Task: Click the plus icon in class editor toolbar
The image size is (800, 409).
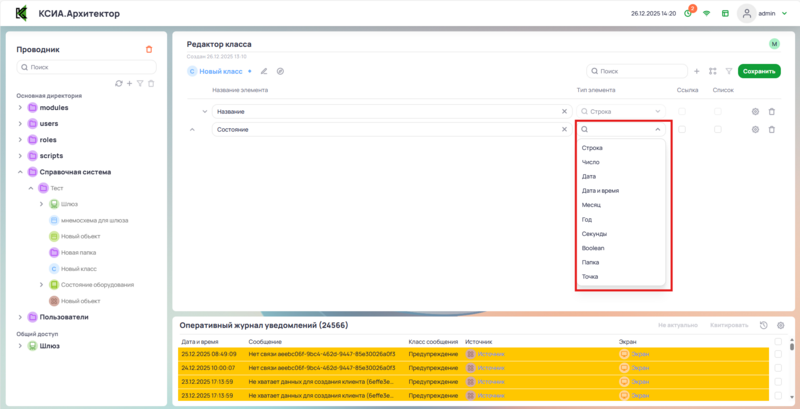Action: tap(697, 71)
